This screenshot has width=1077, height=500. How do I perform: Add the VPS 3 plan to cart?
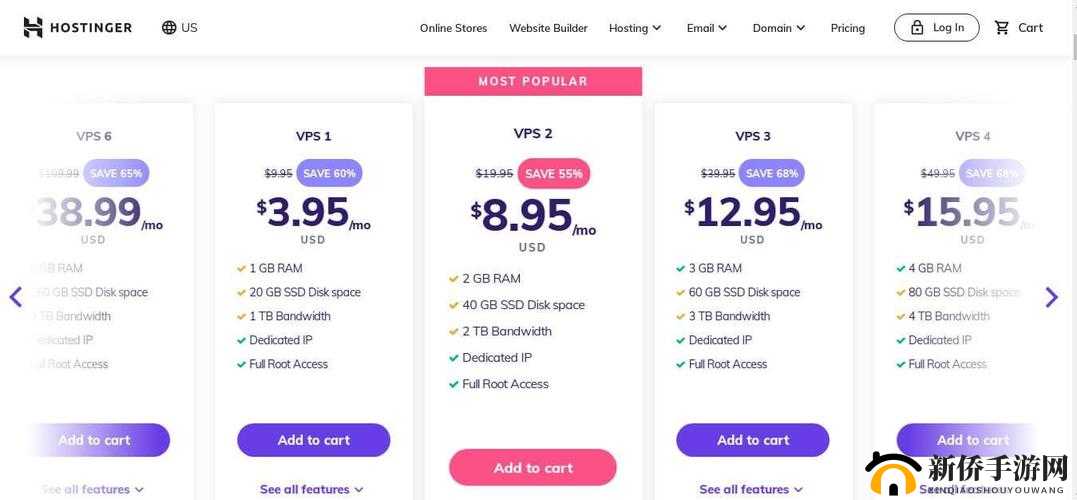point(753,440)
